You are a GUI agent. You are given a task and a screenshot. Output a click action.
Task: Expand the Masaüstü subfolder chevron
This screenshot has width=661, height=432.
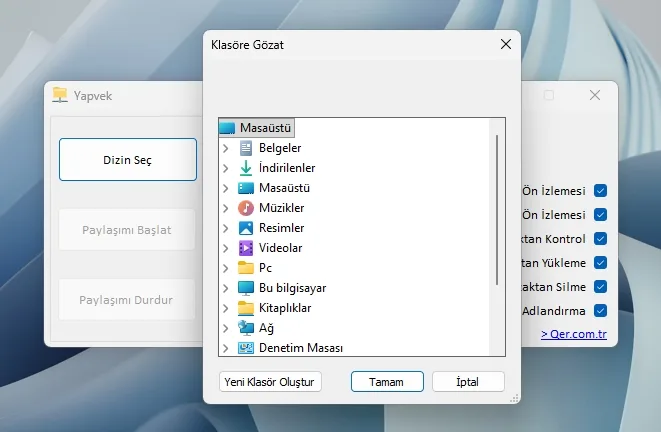226,188
